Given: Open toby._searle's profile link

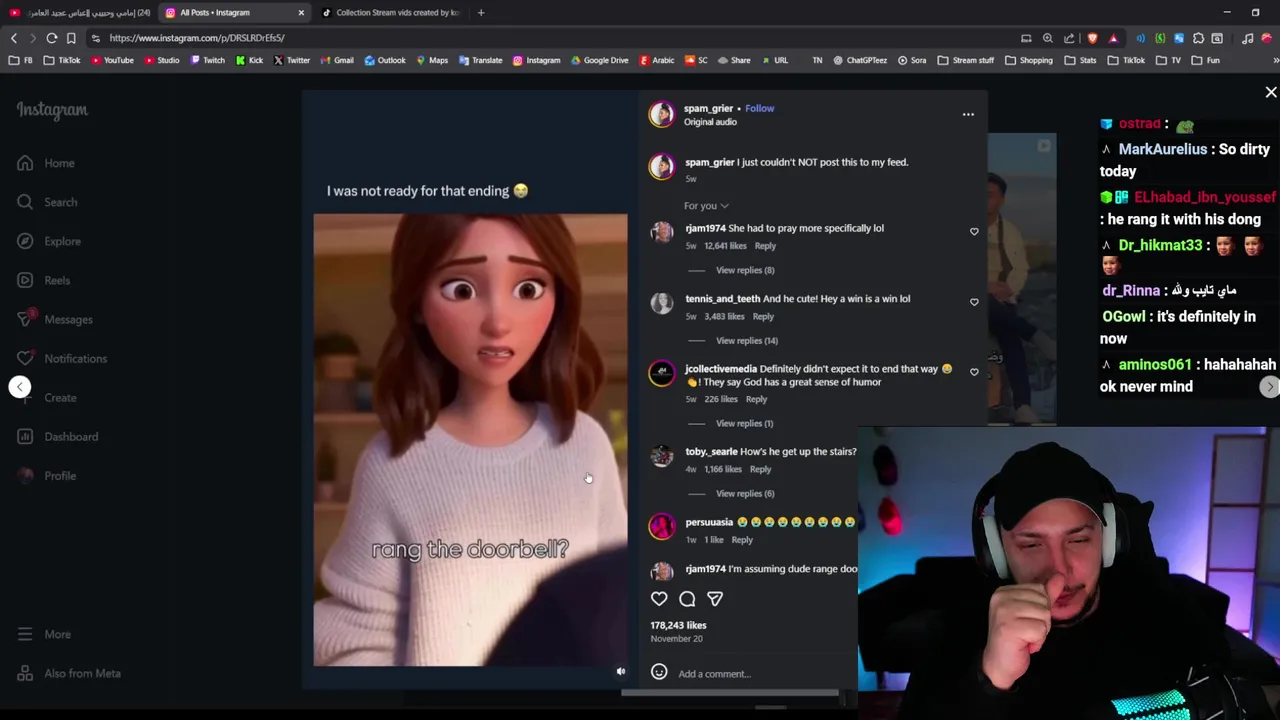Looking at the screenshot, I should 711,452.
